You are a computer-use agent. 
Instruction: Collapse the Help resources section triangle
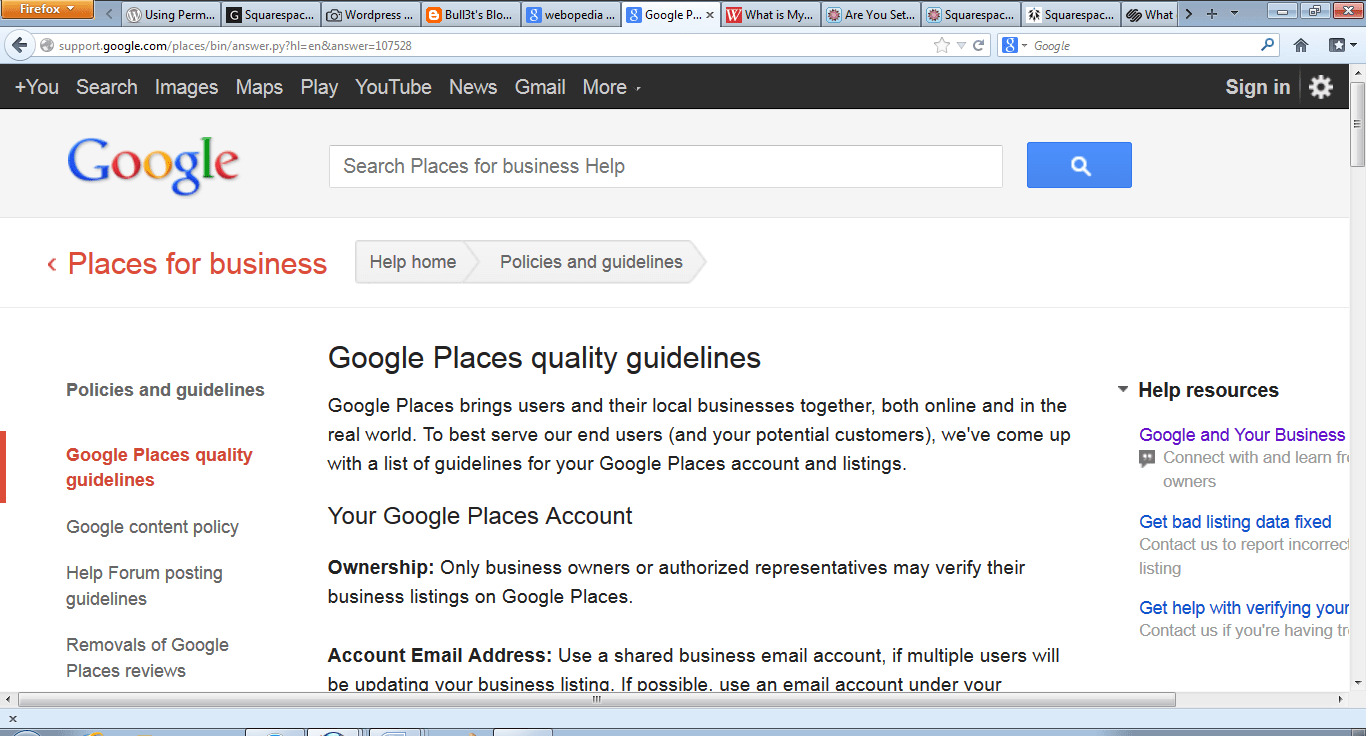pos(1123,390)
